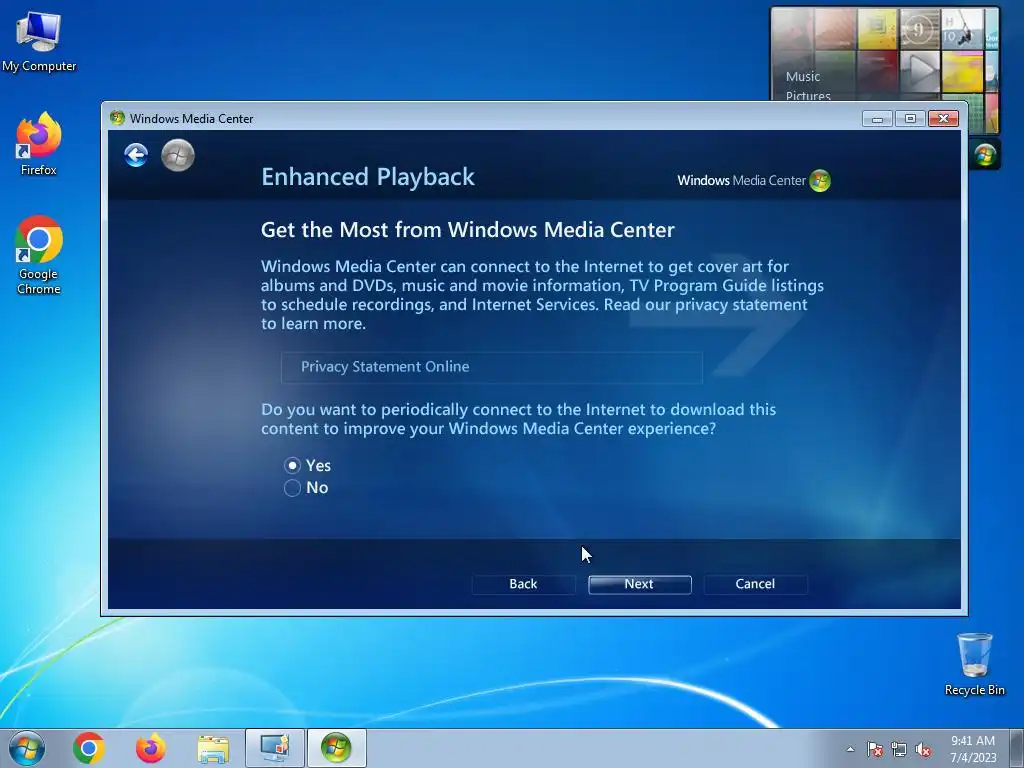Show hidden tray icons arrow
The height and width of the screenshot is (768, 1024).
coord(850,749)
